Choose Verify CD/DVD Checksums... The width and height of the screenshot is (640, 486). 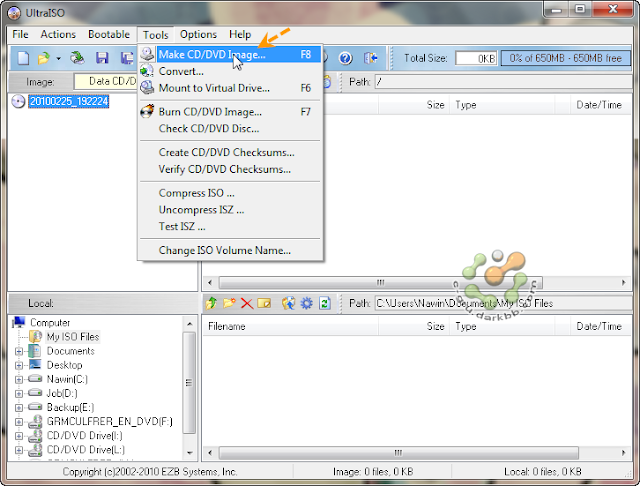click(x=230, y=169)
